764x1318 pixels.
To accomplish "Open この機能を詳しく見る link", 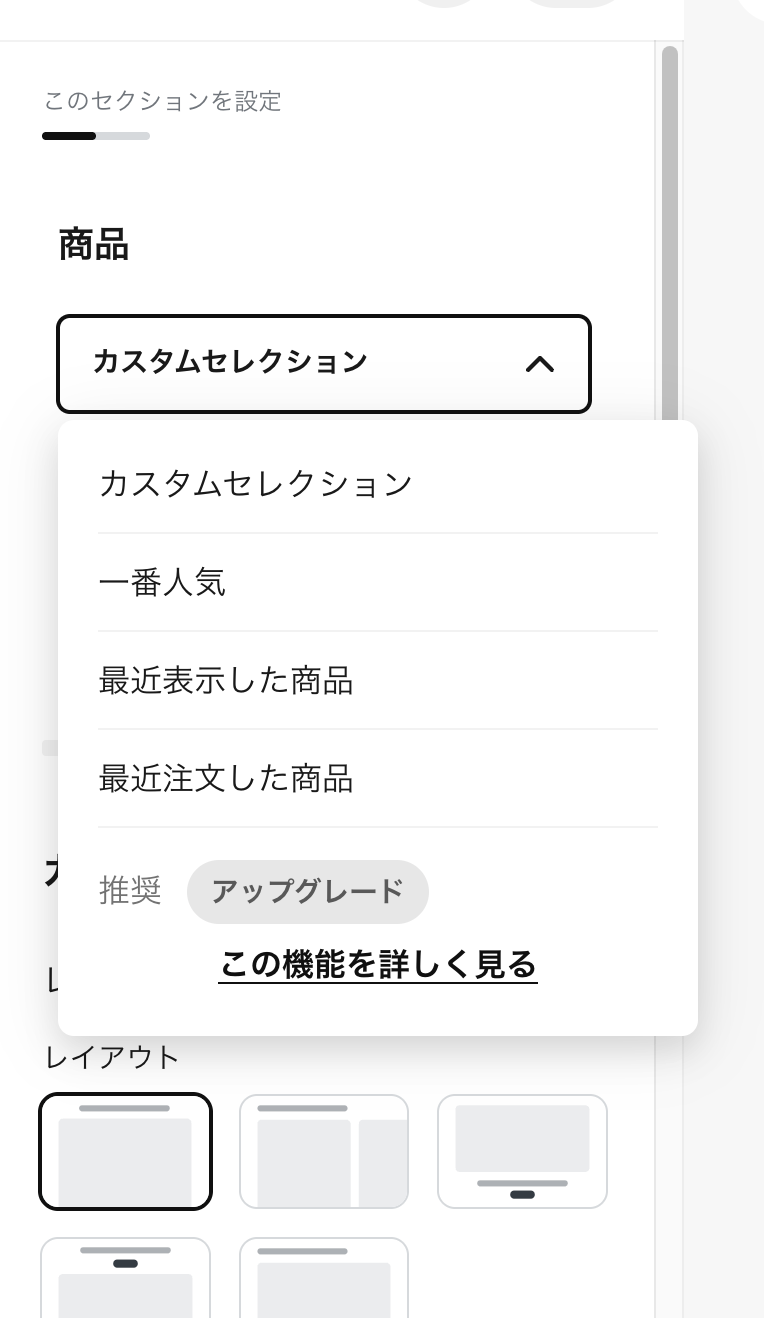I will point(377,966).
